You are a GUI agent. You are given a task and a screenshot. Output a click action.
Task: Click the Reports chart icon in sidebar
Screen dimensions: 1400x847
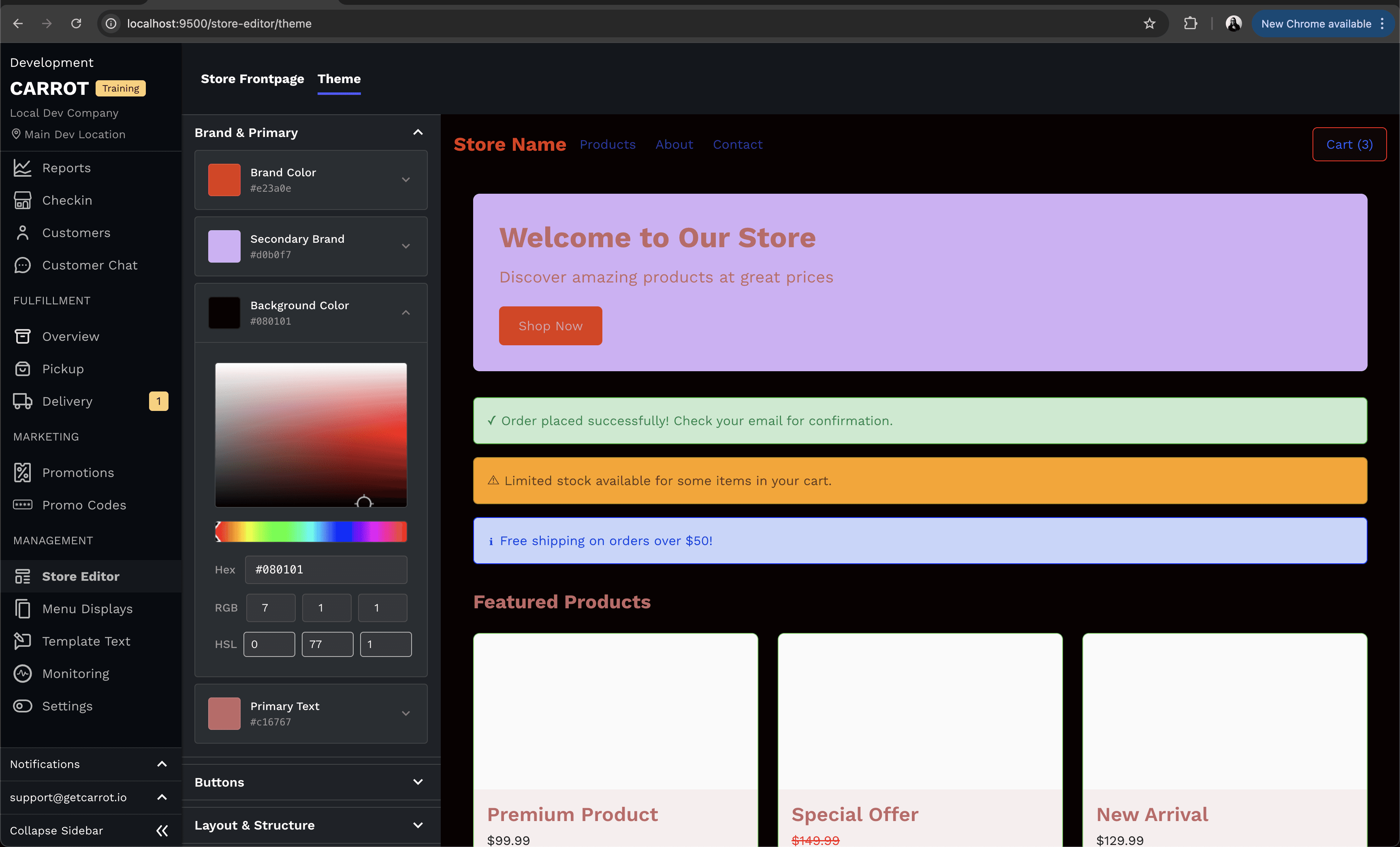pyautogui.click(x=22, y=168)
